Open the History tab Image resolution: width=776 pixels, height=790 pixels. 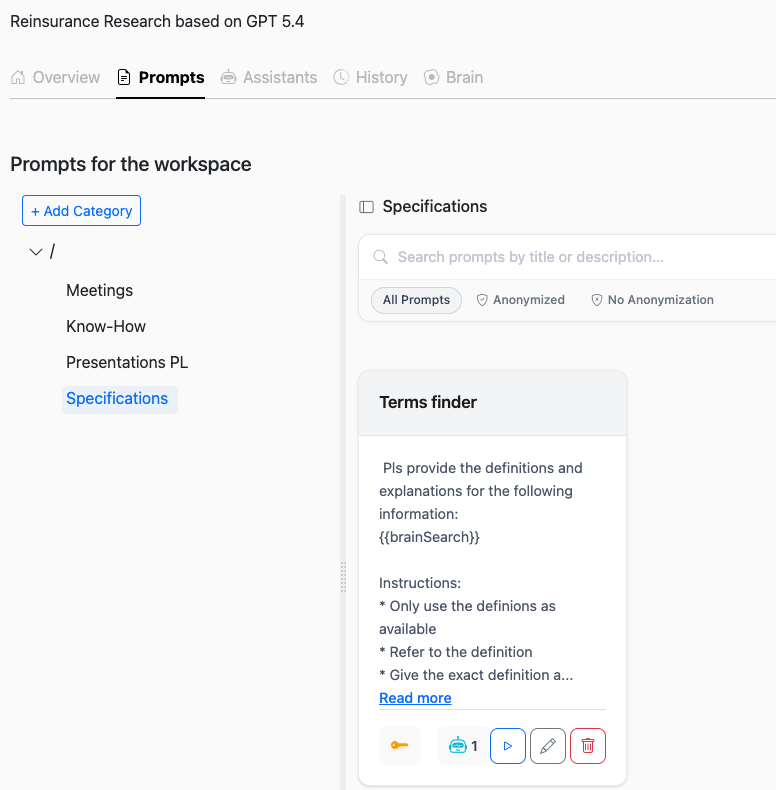point(370,77)
